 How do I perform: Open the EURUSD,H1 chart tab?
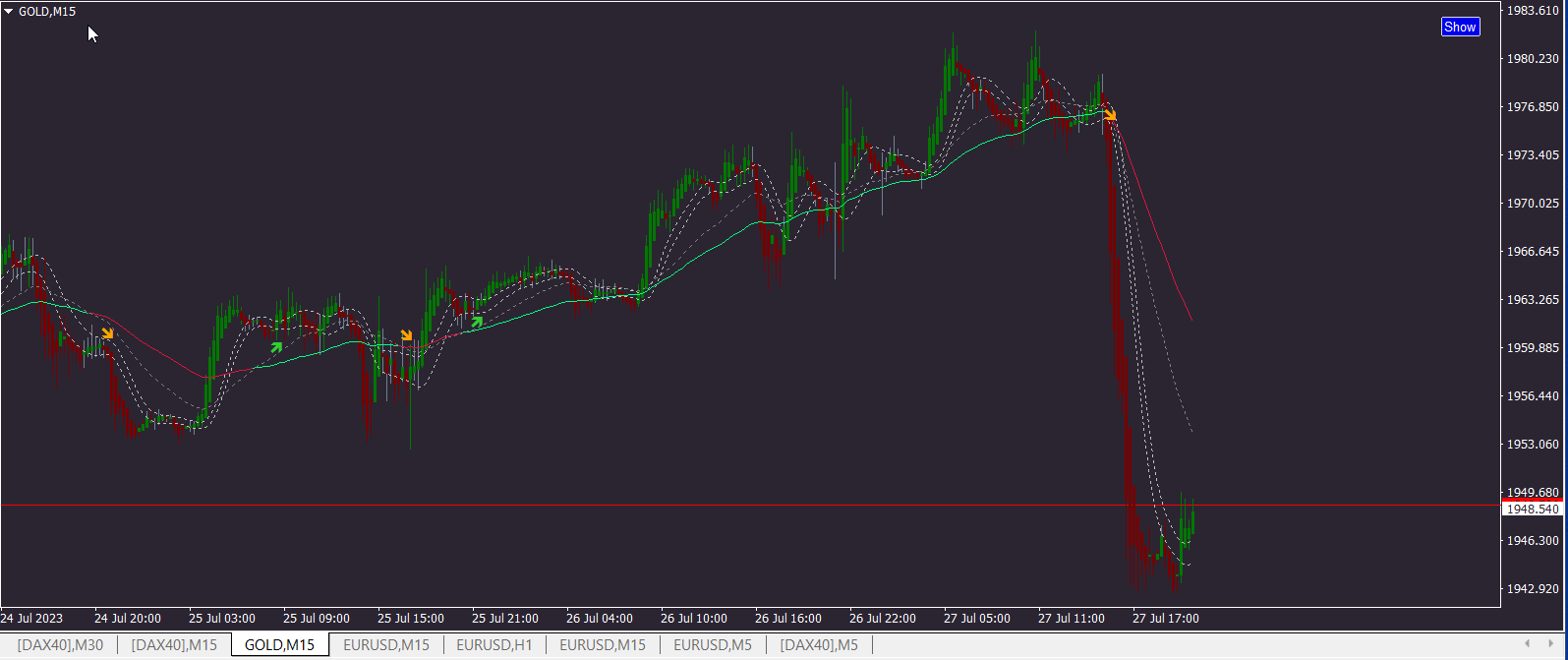tap(494, 645)
